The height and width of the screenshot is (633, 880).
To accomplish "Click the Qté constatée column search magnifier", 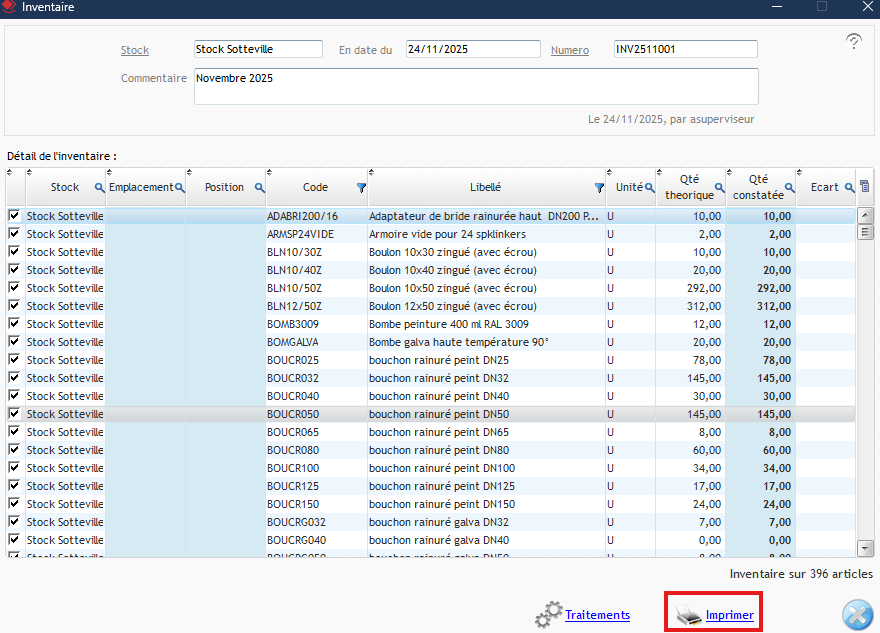I will pos(789,187).
